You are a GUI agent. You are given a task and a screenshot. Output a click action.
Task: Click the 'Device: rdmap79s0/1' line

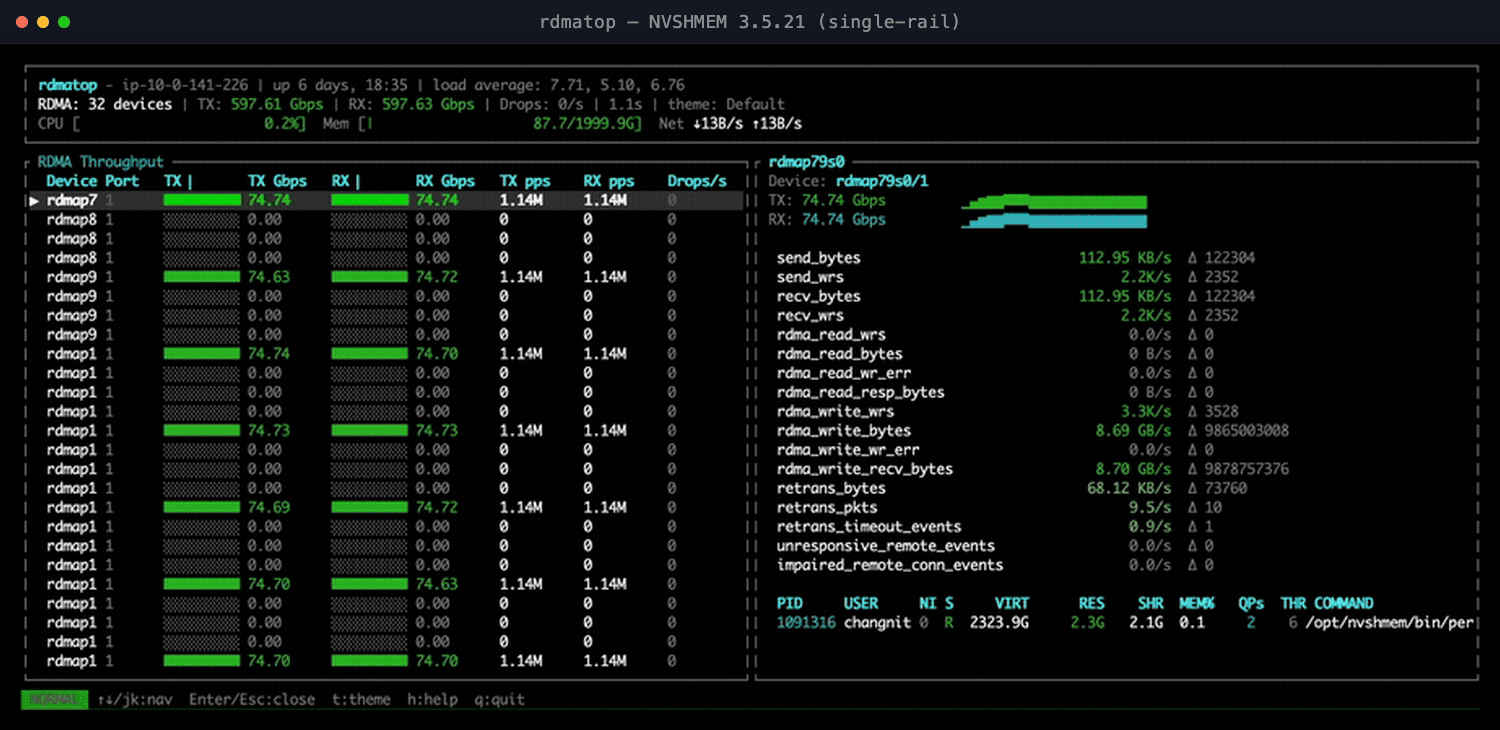coord(848,181)
